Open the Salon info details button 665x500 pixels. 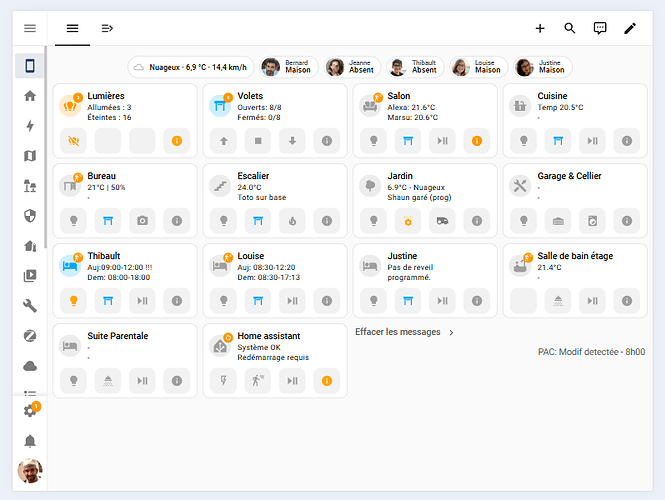coord(476,140)
